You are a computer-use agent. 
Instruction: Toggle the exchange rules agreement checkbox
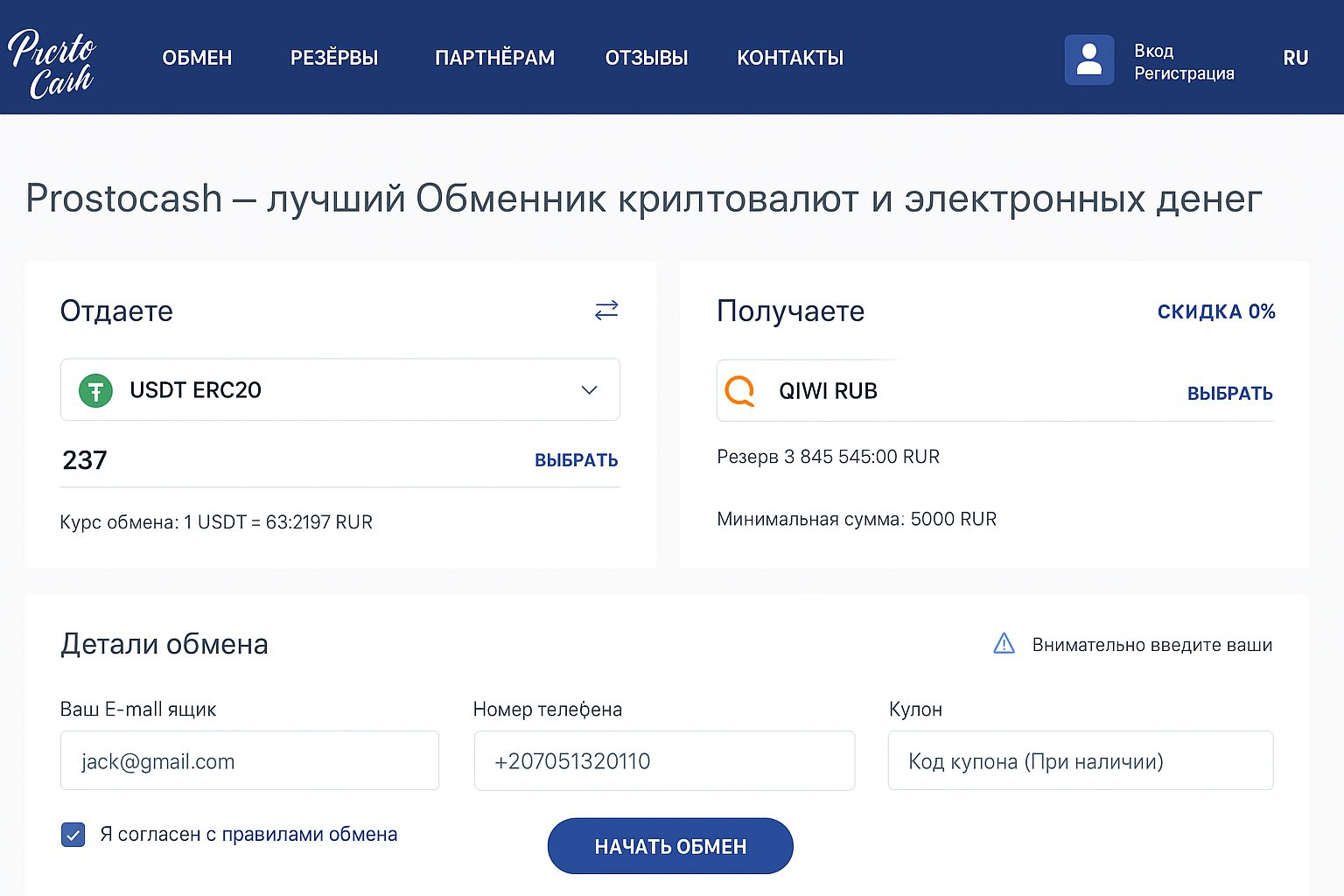(73, 835)
